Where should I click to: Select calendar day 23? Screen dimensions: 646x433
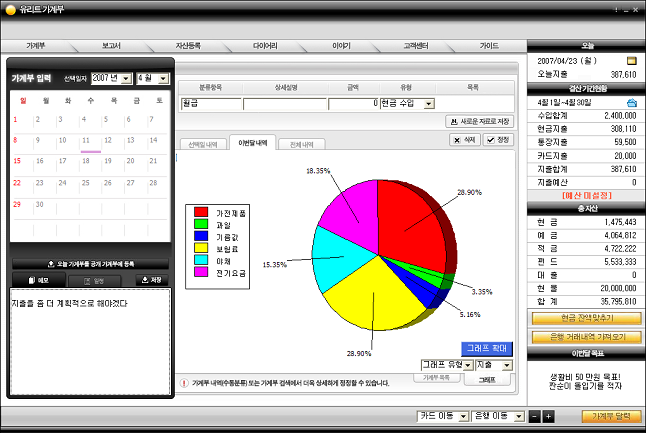tap(40, 183)
